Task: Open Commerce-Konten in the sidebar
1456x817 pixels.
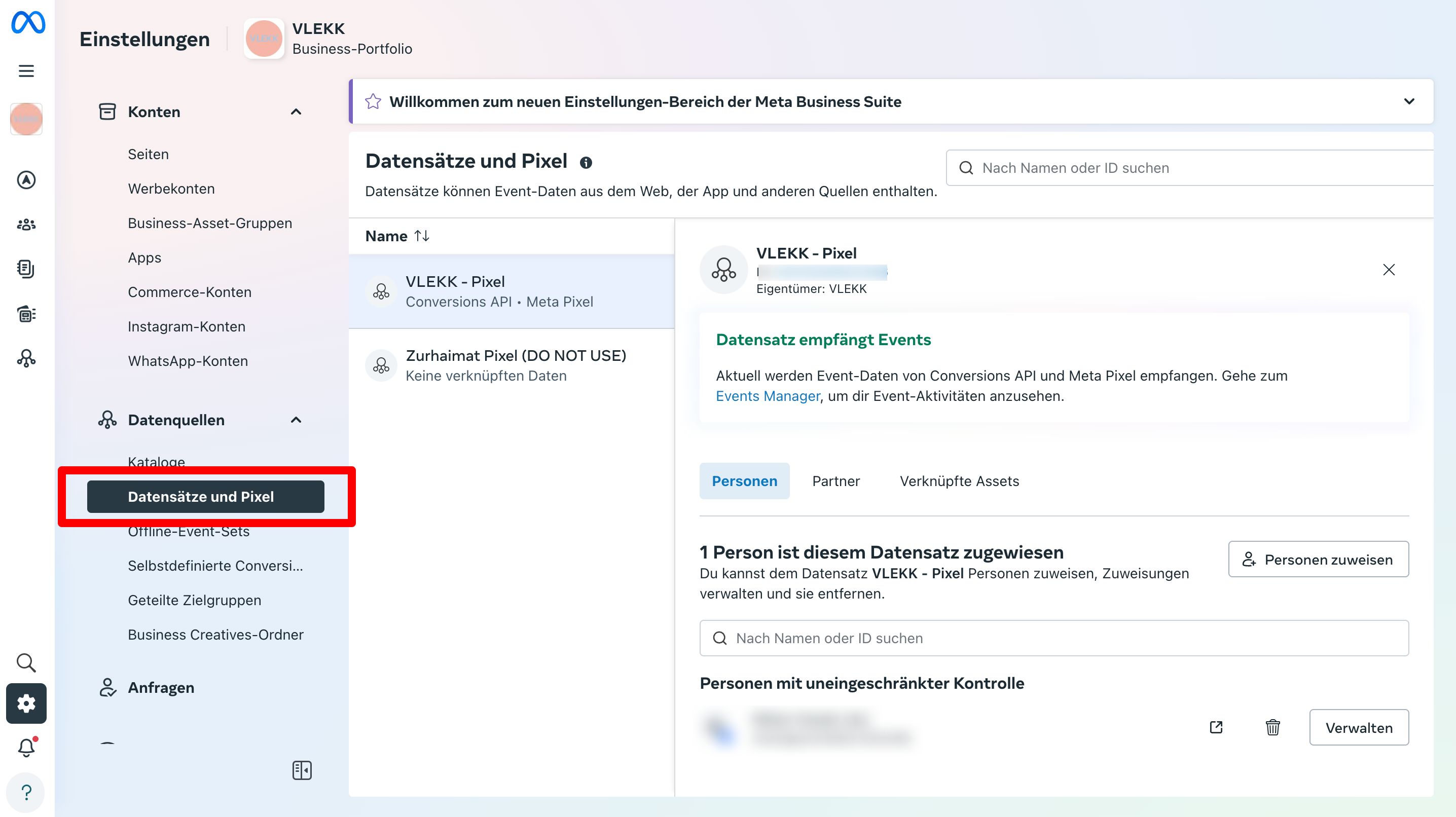Action: [189, 292]
